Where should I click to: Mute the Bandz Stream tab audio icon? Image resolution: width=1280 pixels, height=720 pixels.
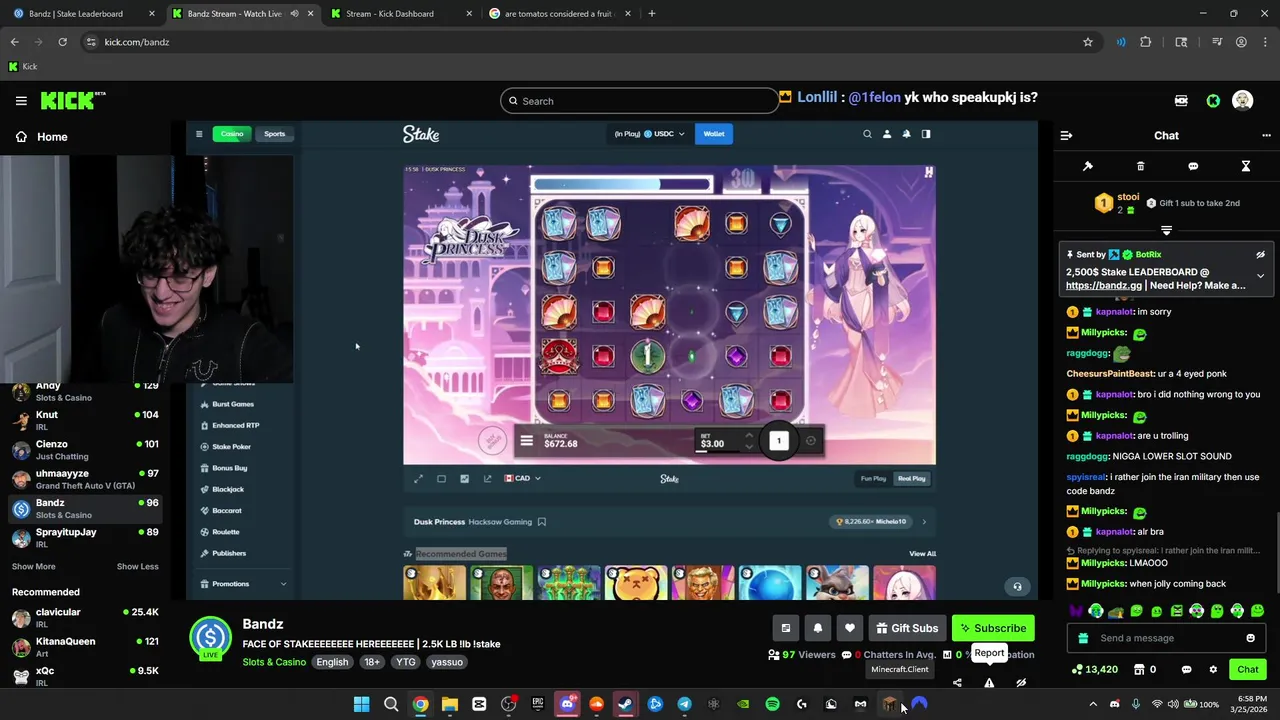pos(294,14)
